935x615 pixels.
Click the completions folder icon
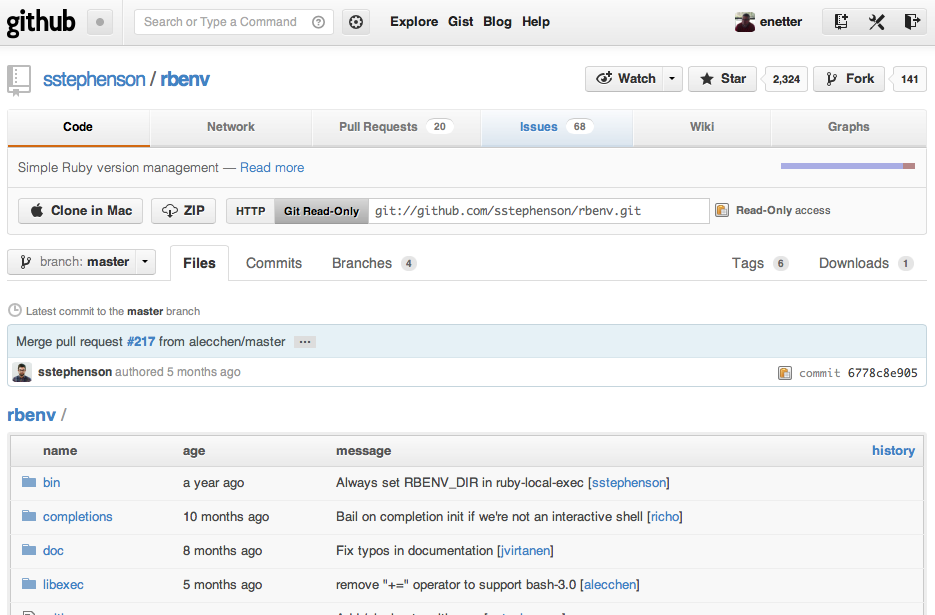coord(29,515)
